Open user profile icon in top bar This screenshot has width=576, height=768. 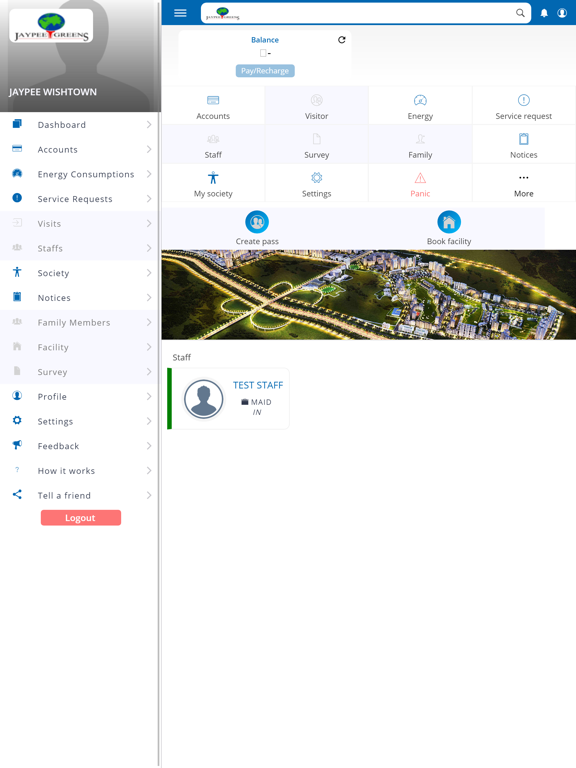coord(562,13)
